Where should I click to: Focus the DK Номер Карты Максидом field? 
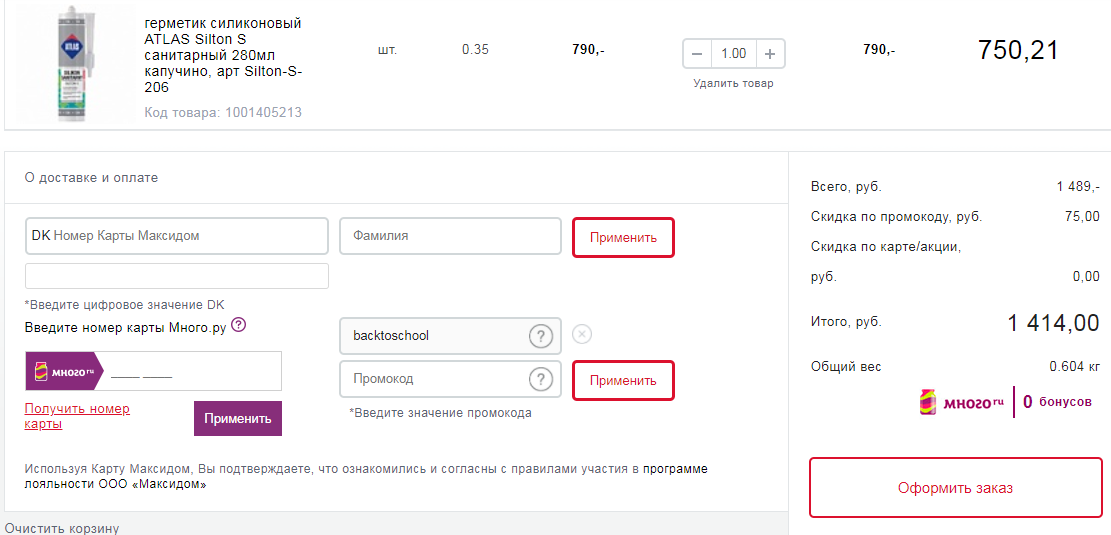point(176,236)
